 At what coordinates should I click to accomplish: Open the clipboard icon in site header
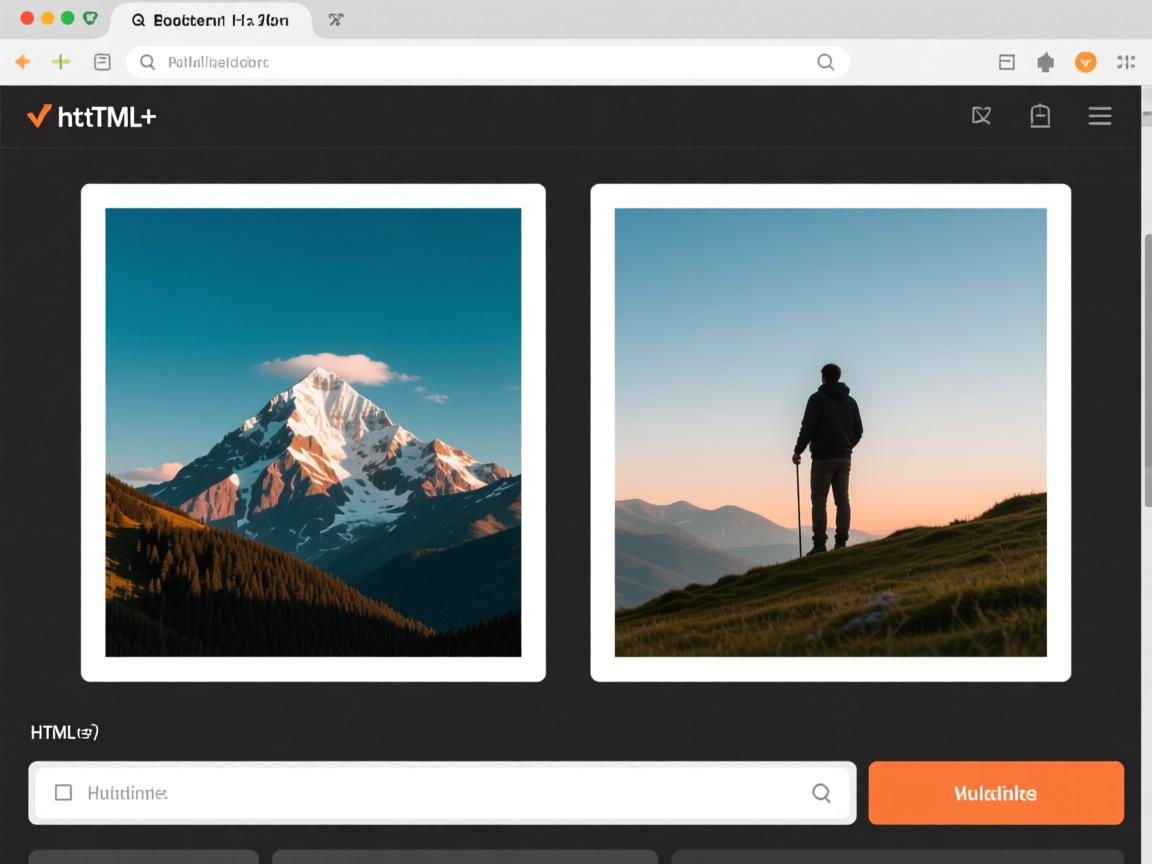click(x=1040, y=116)
